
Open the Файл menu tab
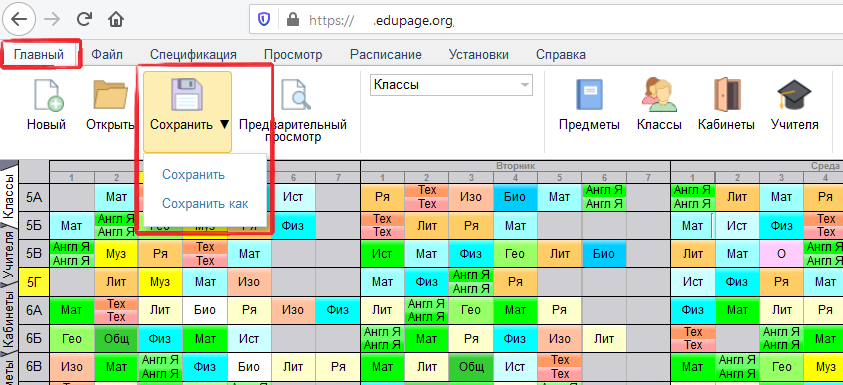click(x=106, y=54)
